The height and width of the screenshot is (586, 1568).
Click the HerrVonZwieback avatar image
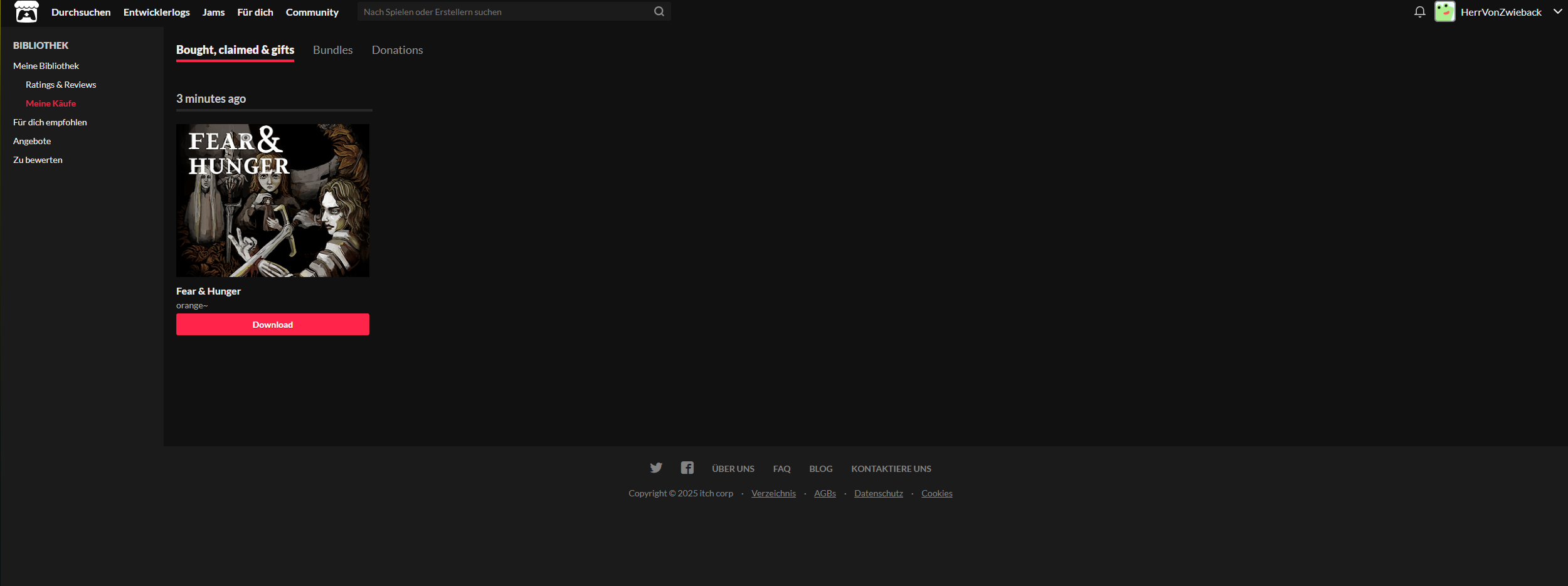[1445, 11]
